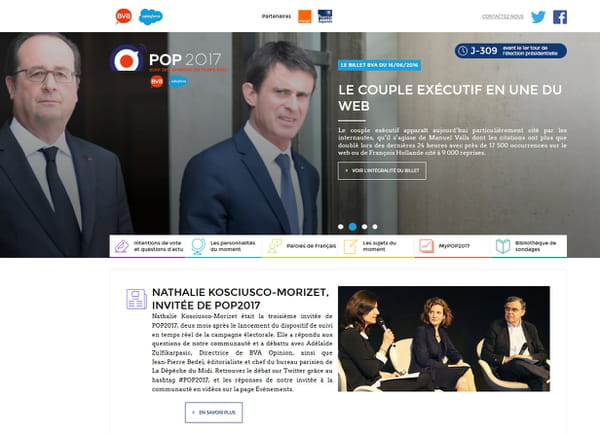Click the open book Bibliothèque de sondages icon

pyautogui.click(x=503, y=246)
